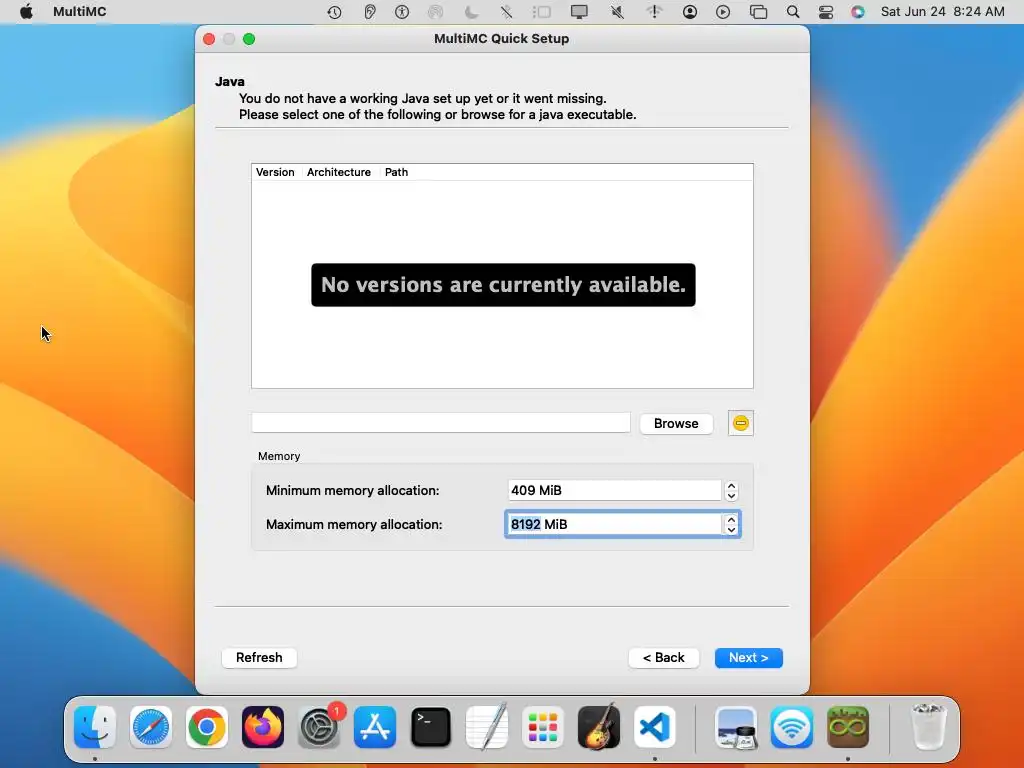1024x768 pixels.
Task: Close the MultiMC Quick Setup window
Action: click(x=209, y=39)
